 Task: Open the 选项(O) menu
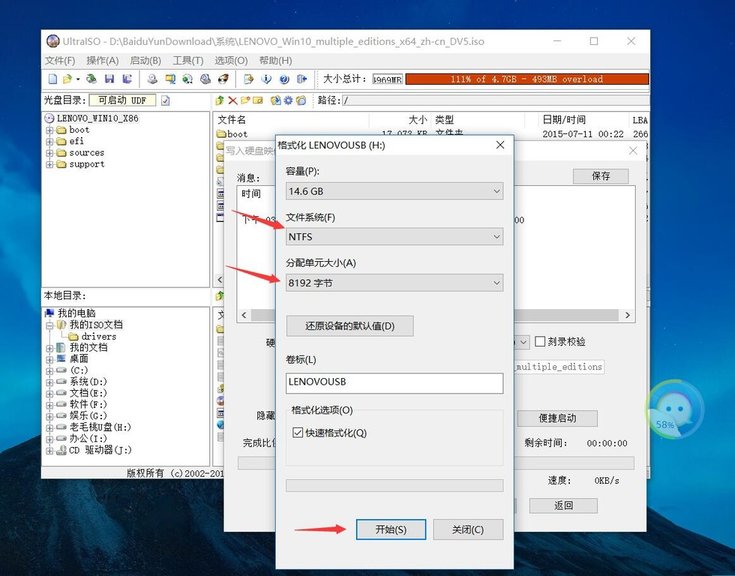point(231,60)
